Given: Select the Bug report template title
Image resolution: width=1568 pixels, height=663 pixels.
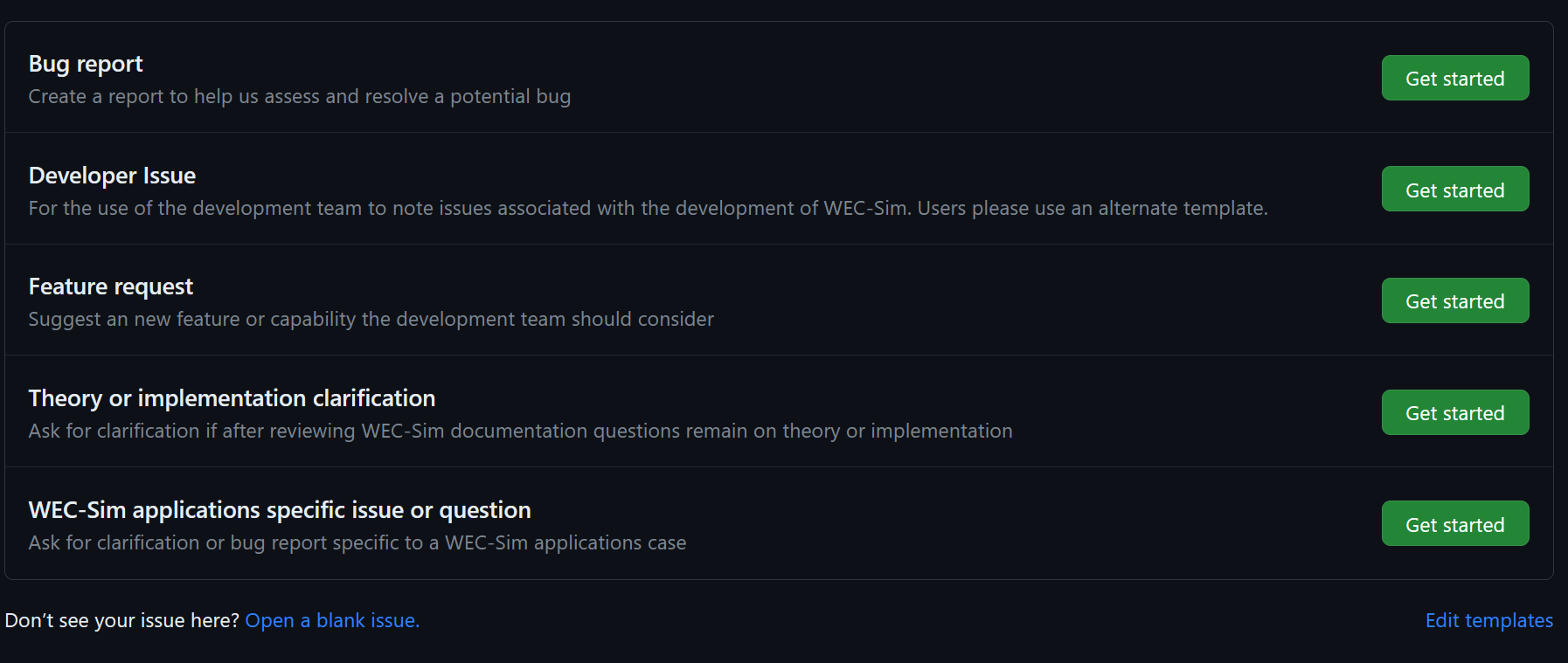Looking at the screenshot, I should coord(85,63).
